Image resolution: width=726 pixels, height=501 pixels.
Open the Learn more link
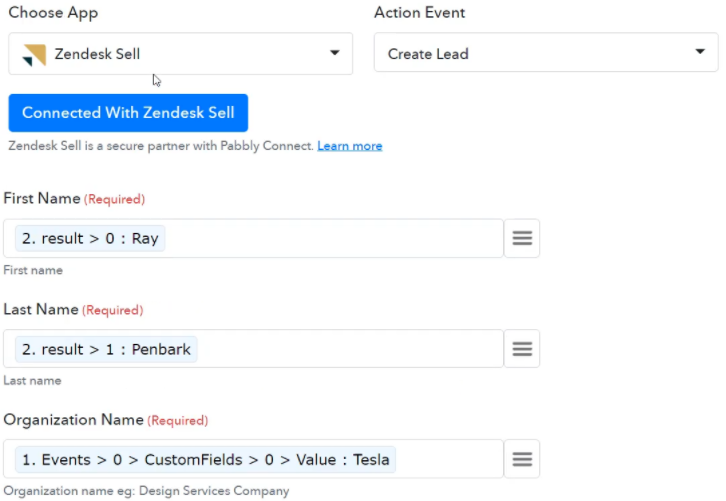pos(350,146)
